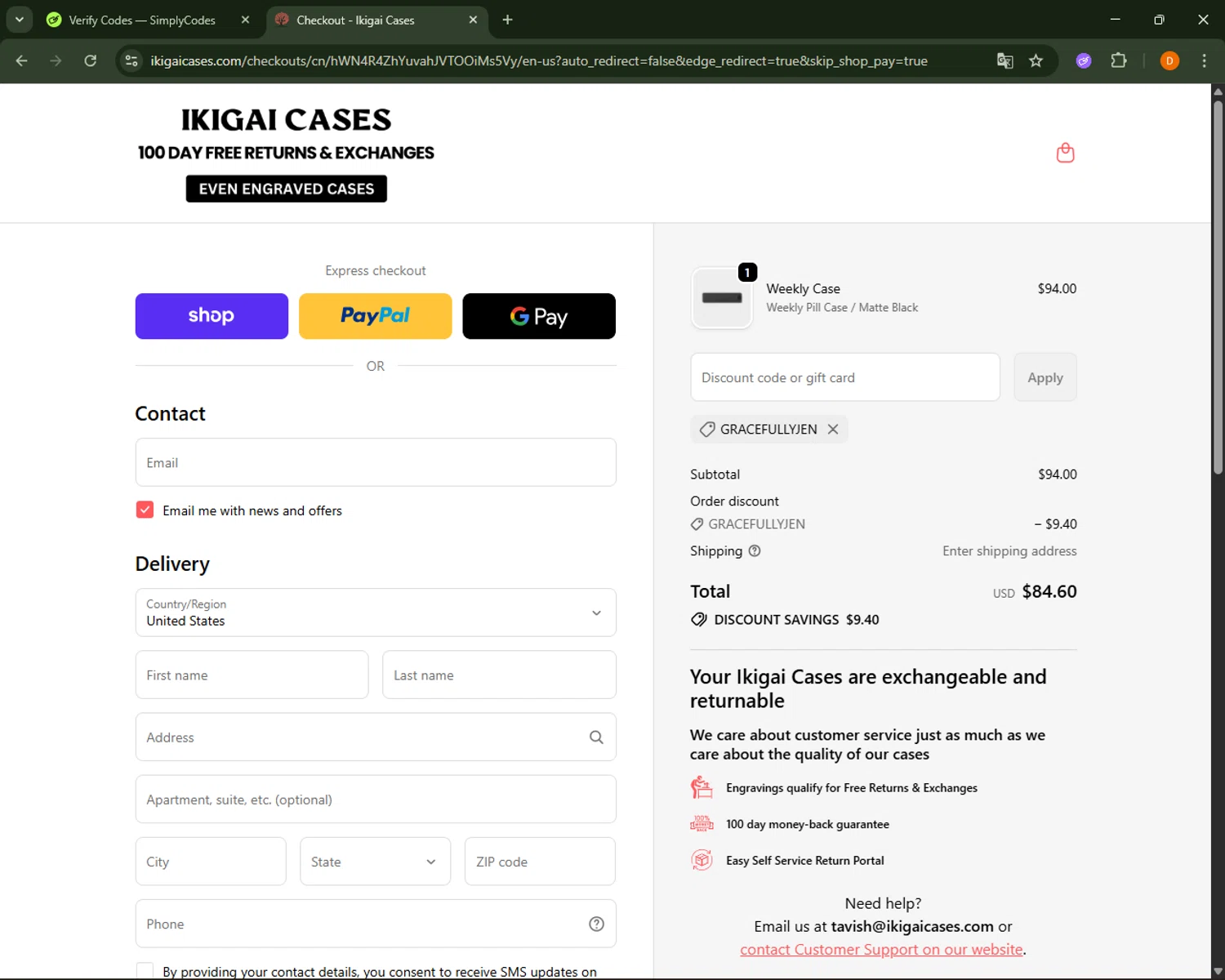
Task: Focus the Apartment, suite field
Action: pos(376,800)
